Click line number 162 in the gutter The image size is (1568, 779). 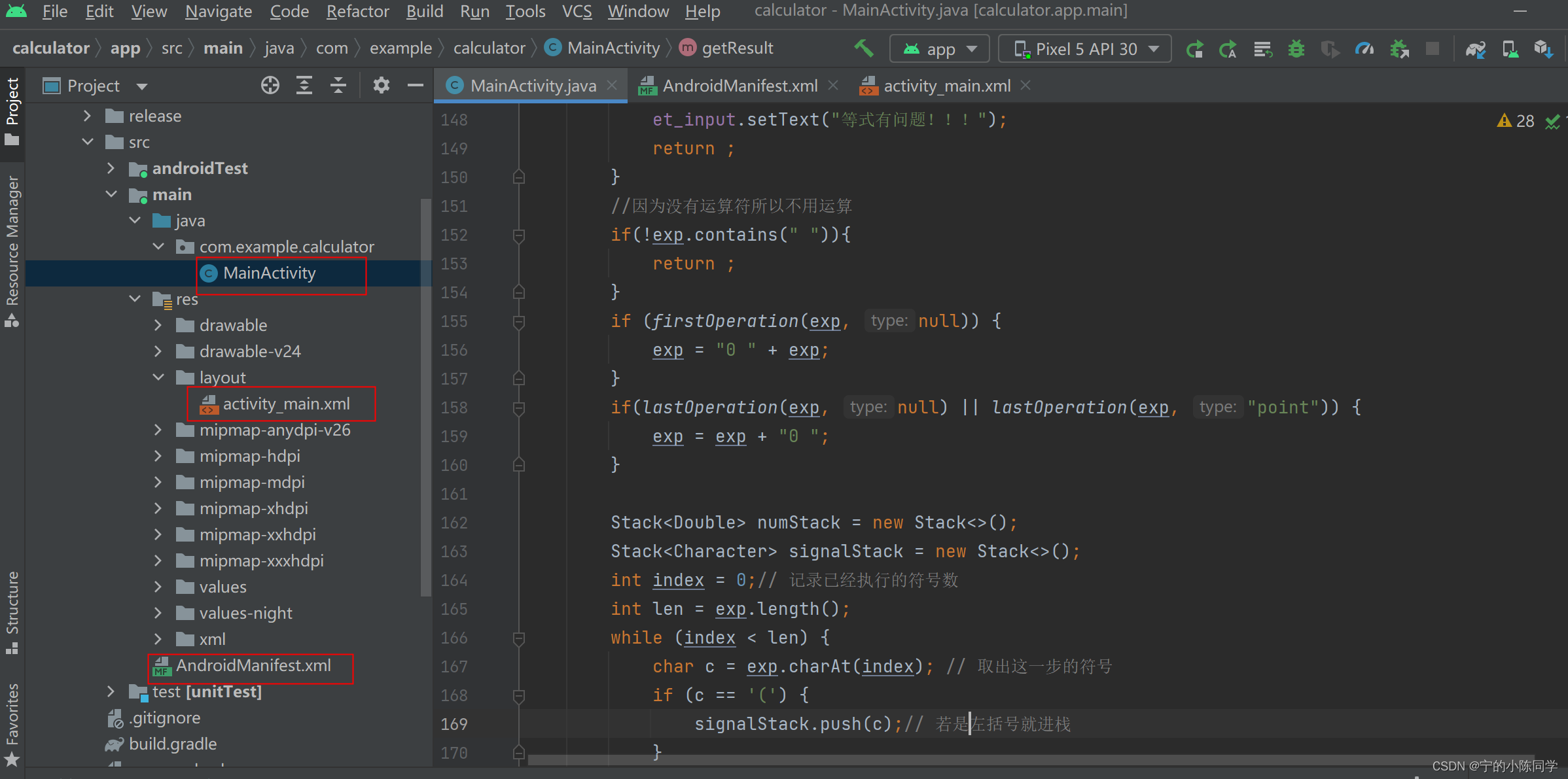click(454, 523)
